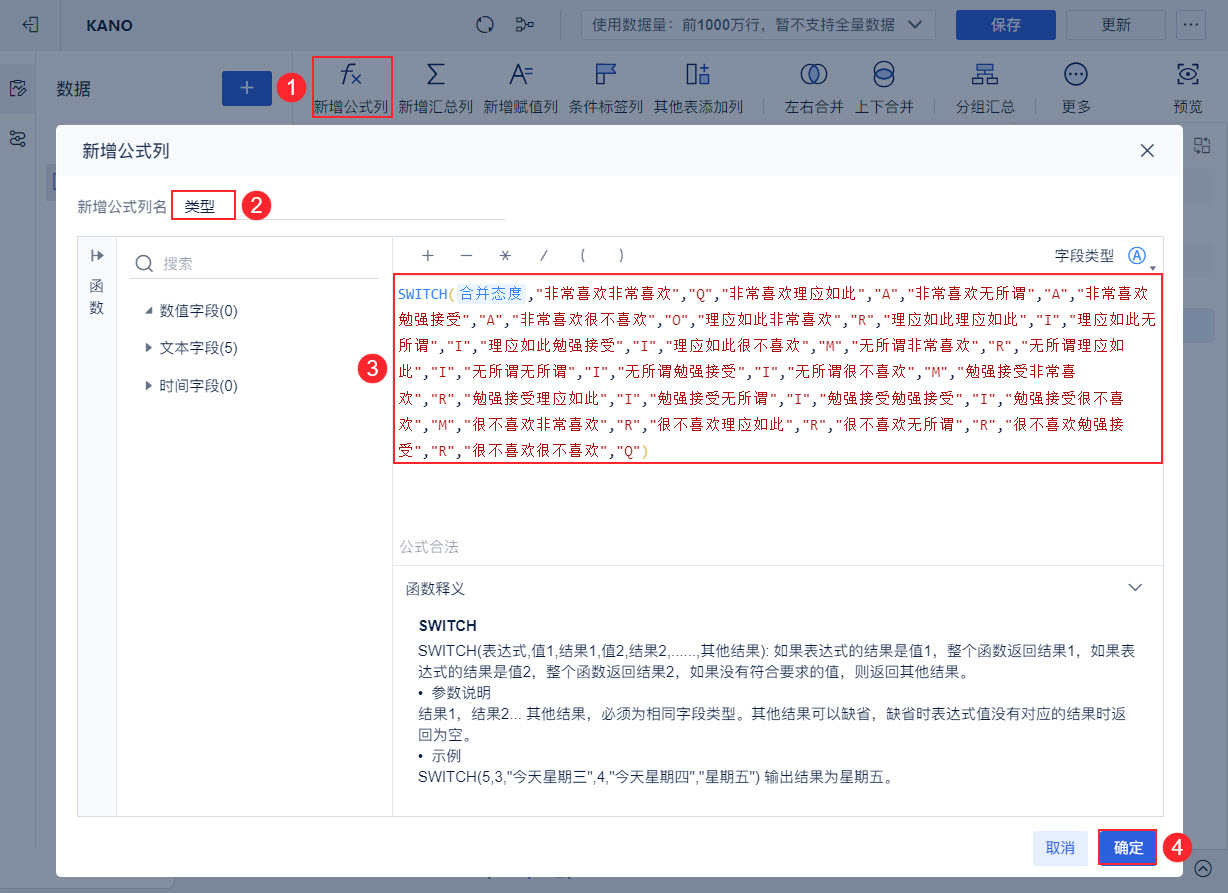Insert multiply asterisk operator
This screenshot has width=1228, height=893.
point(505,256)
